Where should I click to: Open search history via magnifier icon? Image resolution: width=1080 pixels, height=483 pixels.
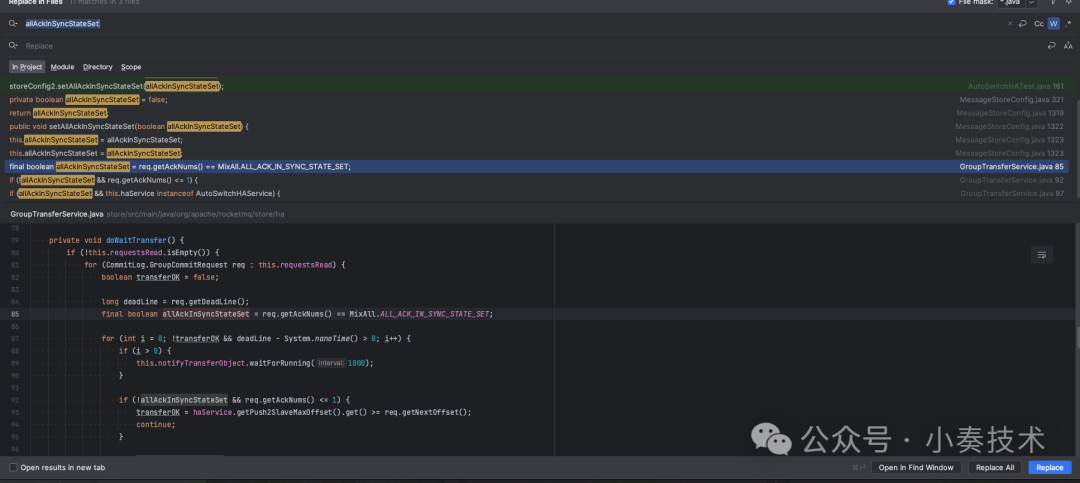pyautogui.click(x=12, y=23)
